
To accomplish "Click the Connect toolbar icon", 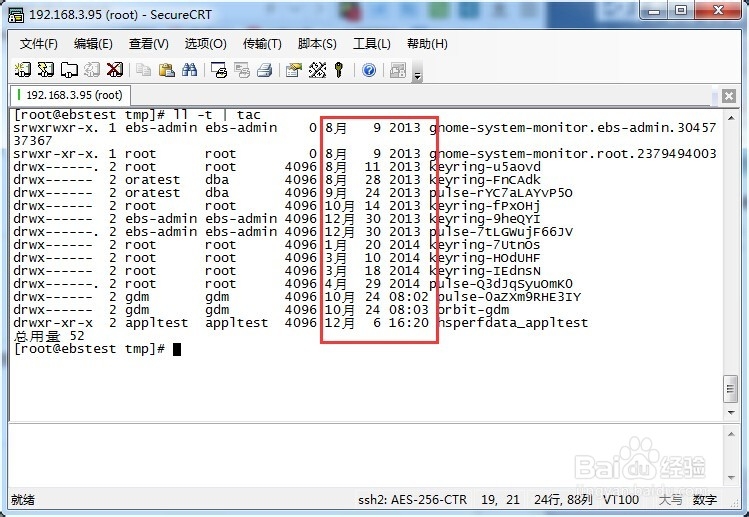I will click(x=22, y=70).
